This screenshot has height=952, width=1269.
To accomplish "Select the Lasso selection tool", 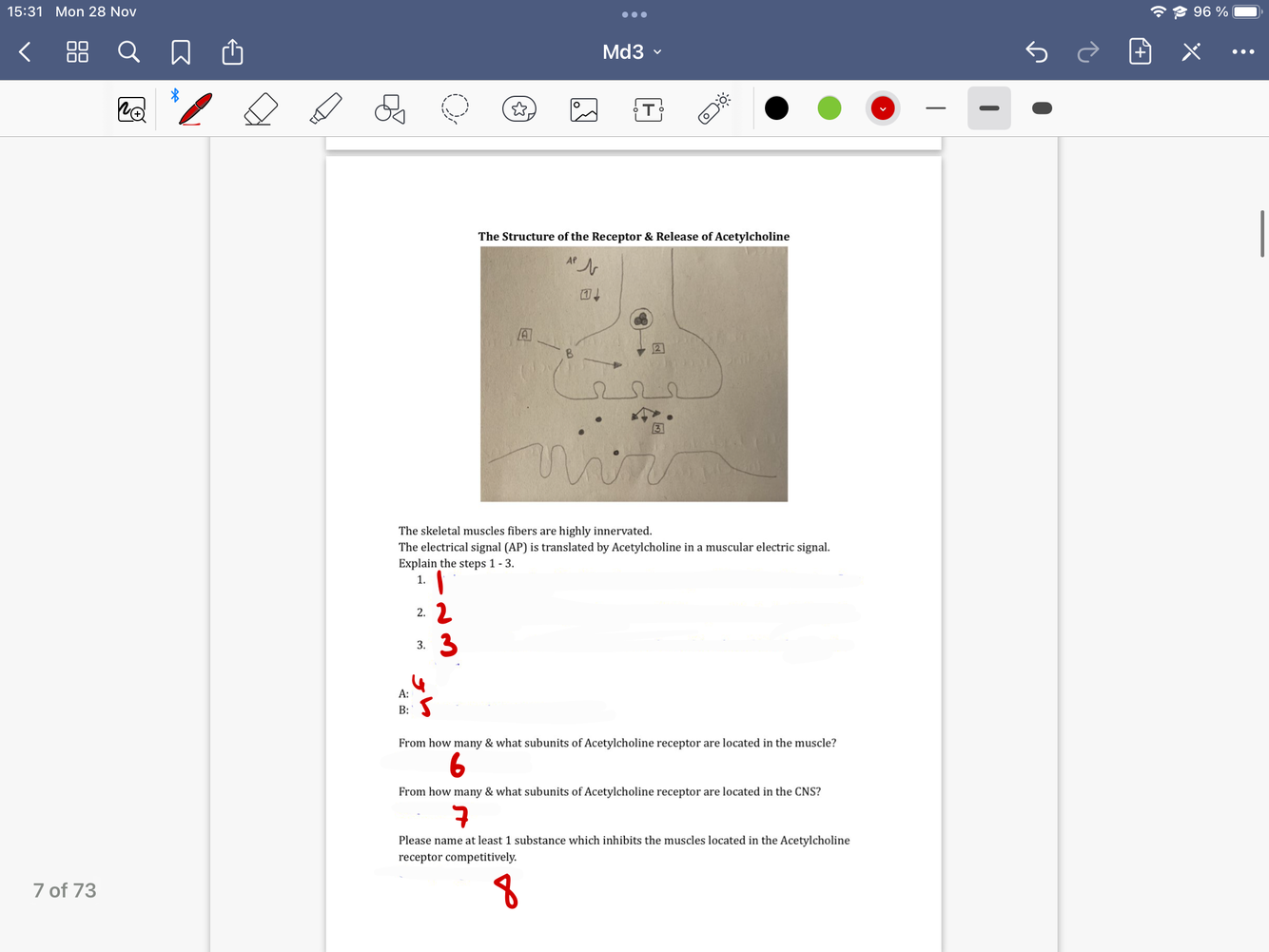I will click(455, 108).
